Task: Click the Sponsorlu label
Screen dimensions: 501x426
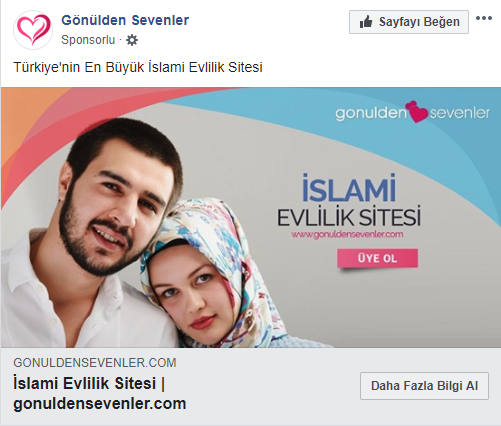Action: [88, 40]
